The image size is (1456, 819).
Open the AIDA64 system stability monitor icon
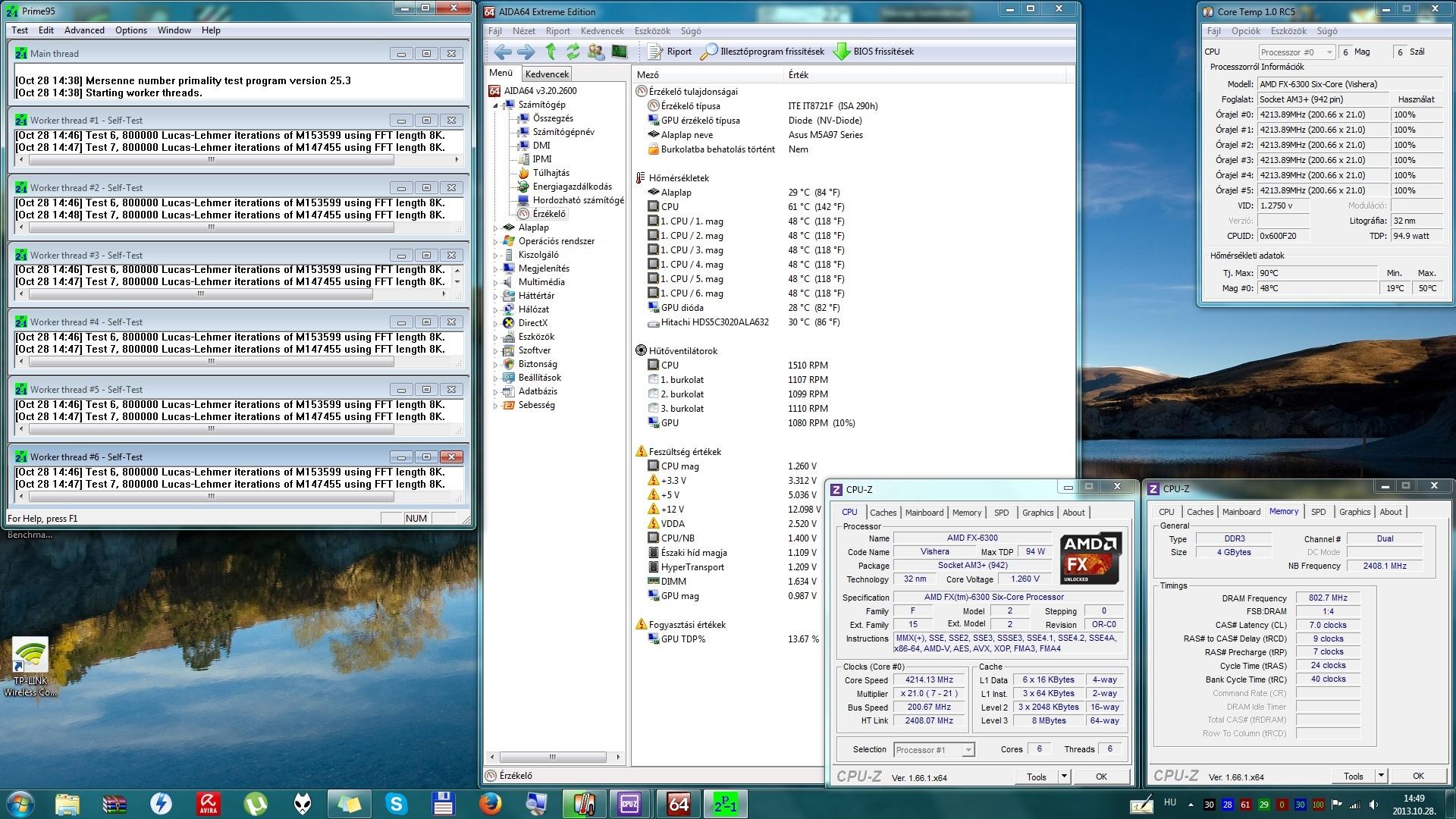620,52
